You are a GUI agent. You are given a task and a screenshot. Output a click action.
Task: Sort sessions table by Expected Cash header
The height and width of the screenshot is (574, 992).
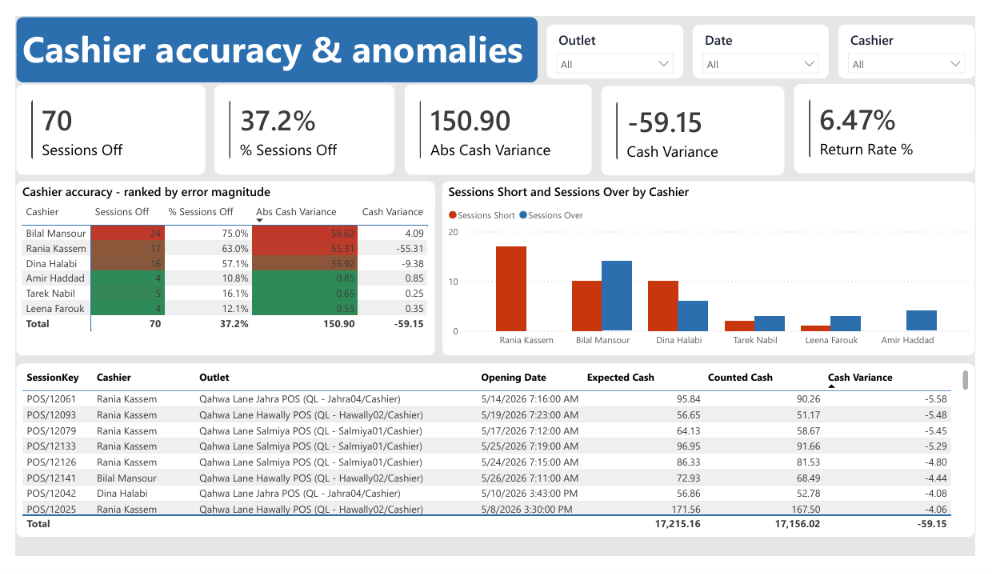(x=620, y=377)
